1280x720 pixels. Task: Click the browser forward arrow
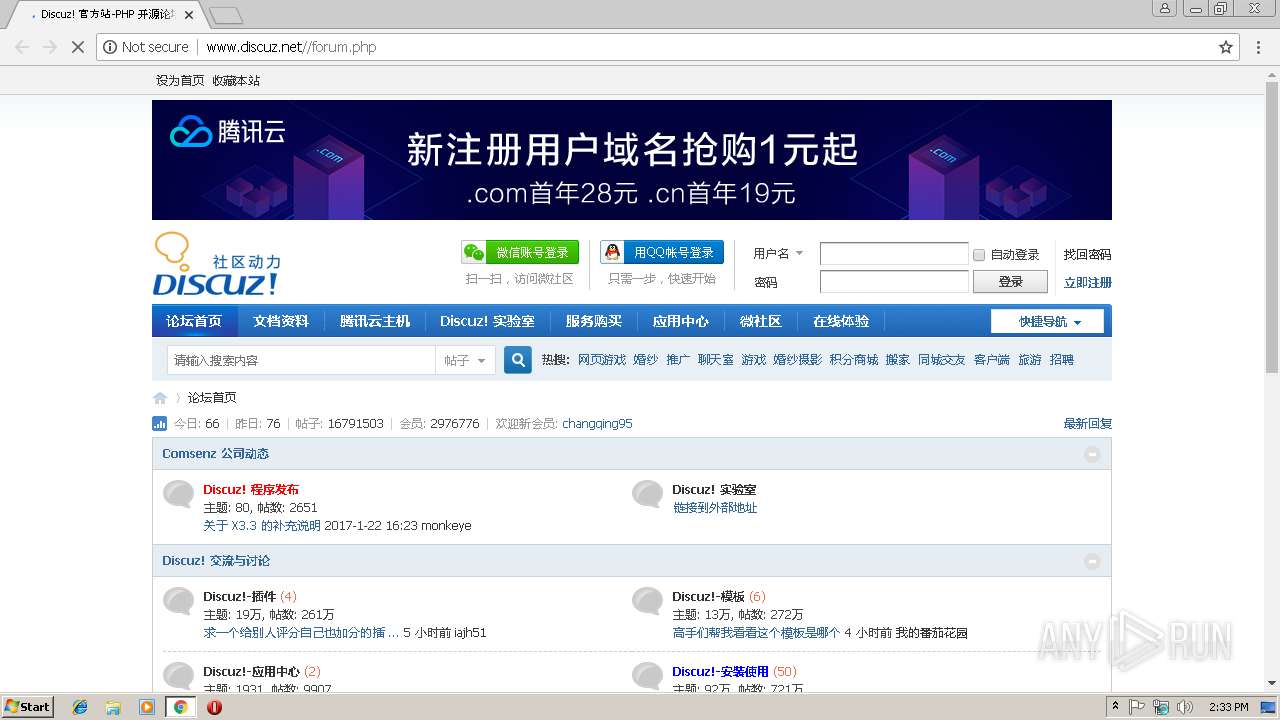tap(49, 47)
